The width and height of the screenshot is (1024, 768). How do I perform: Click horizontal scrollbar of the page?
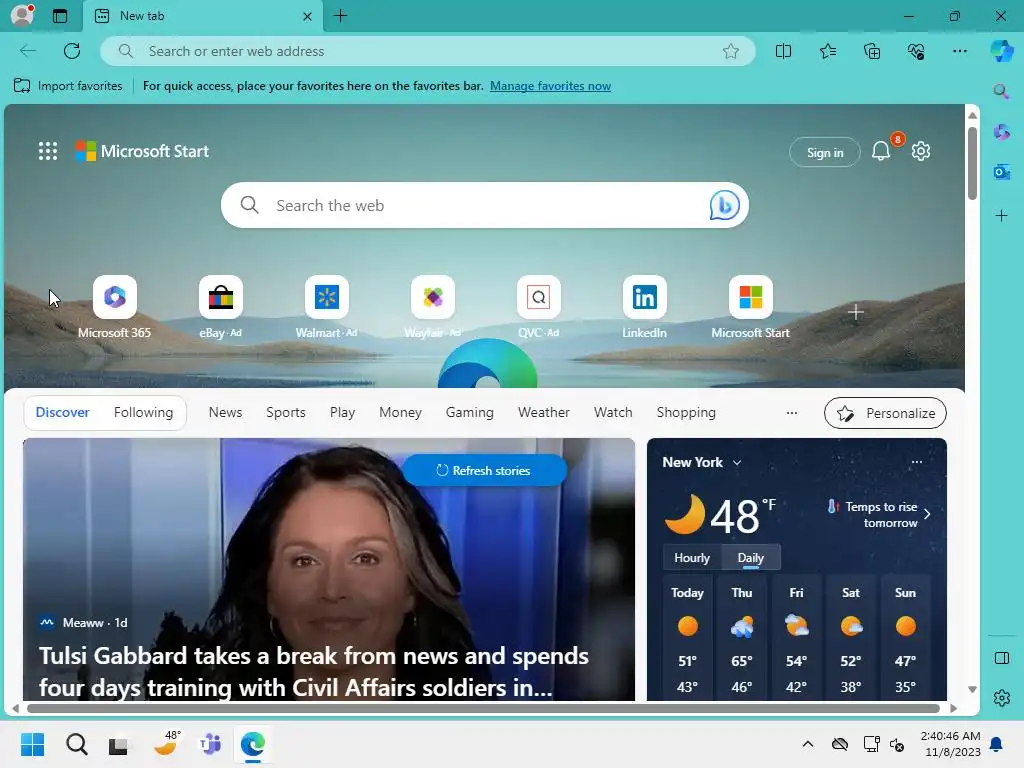(x=483, y=708)
